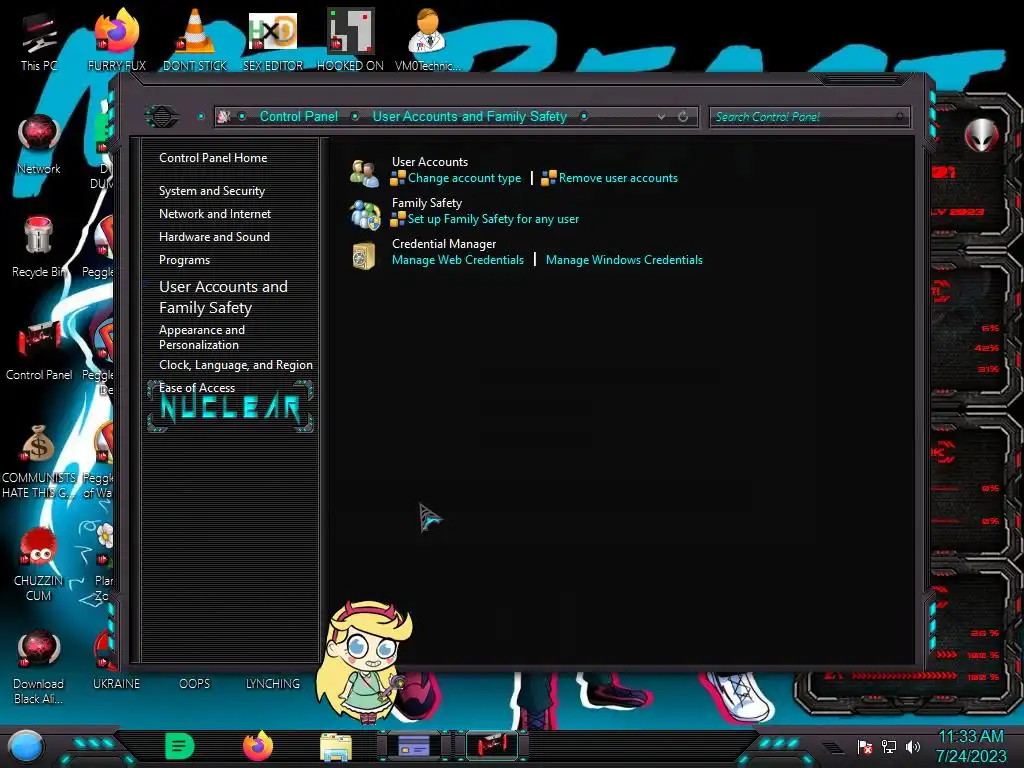1024x768 pixels.
Task: Click the shield icon beside Change account type
Action: [398, 178]
